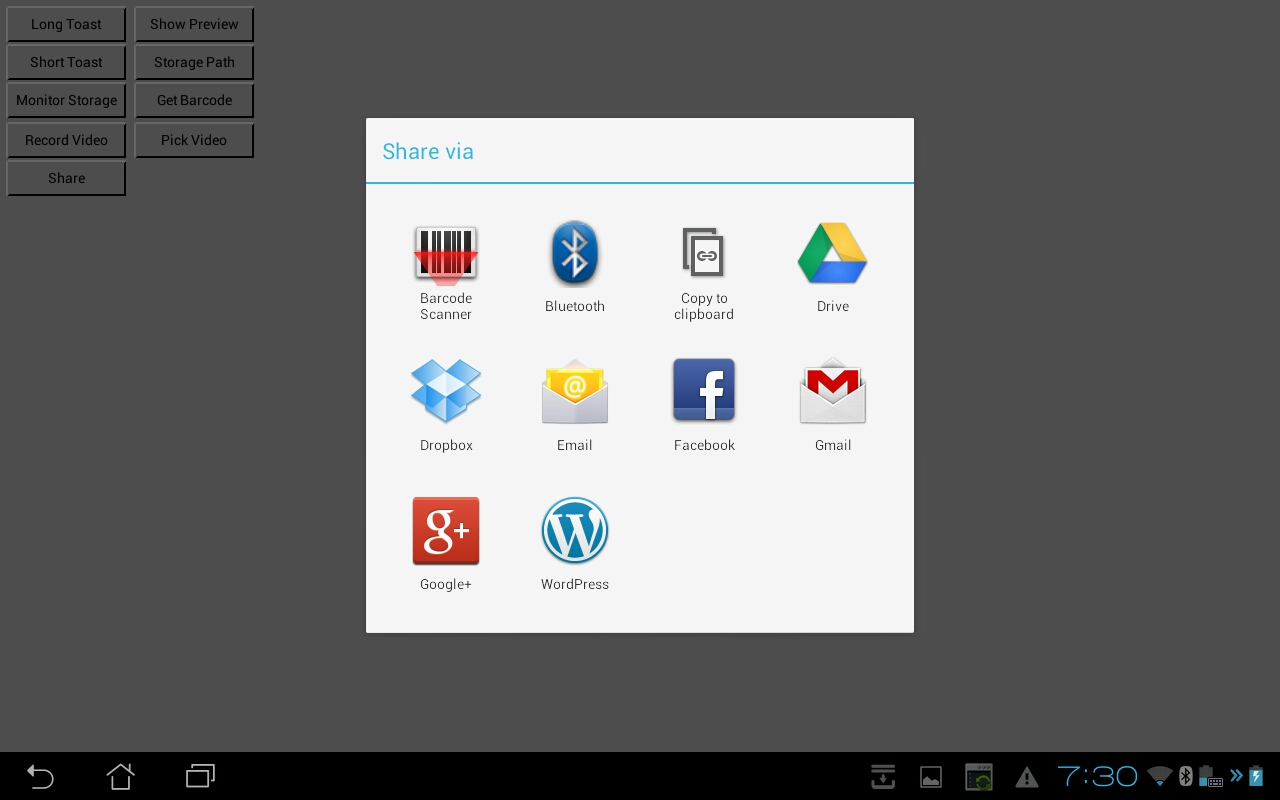Screen dimensions: 1280x800
Task: Tap the Short Toast button
Action: (x=66, y=62)
